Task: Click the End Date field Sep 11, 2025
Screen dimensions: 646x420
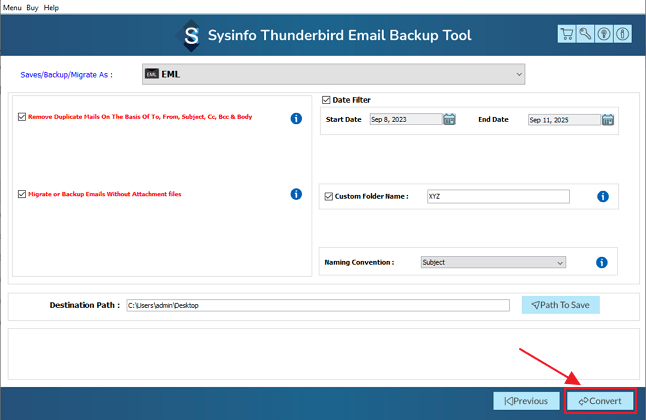Action: point(564,120)
